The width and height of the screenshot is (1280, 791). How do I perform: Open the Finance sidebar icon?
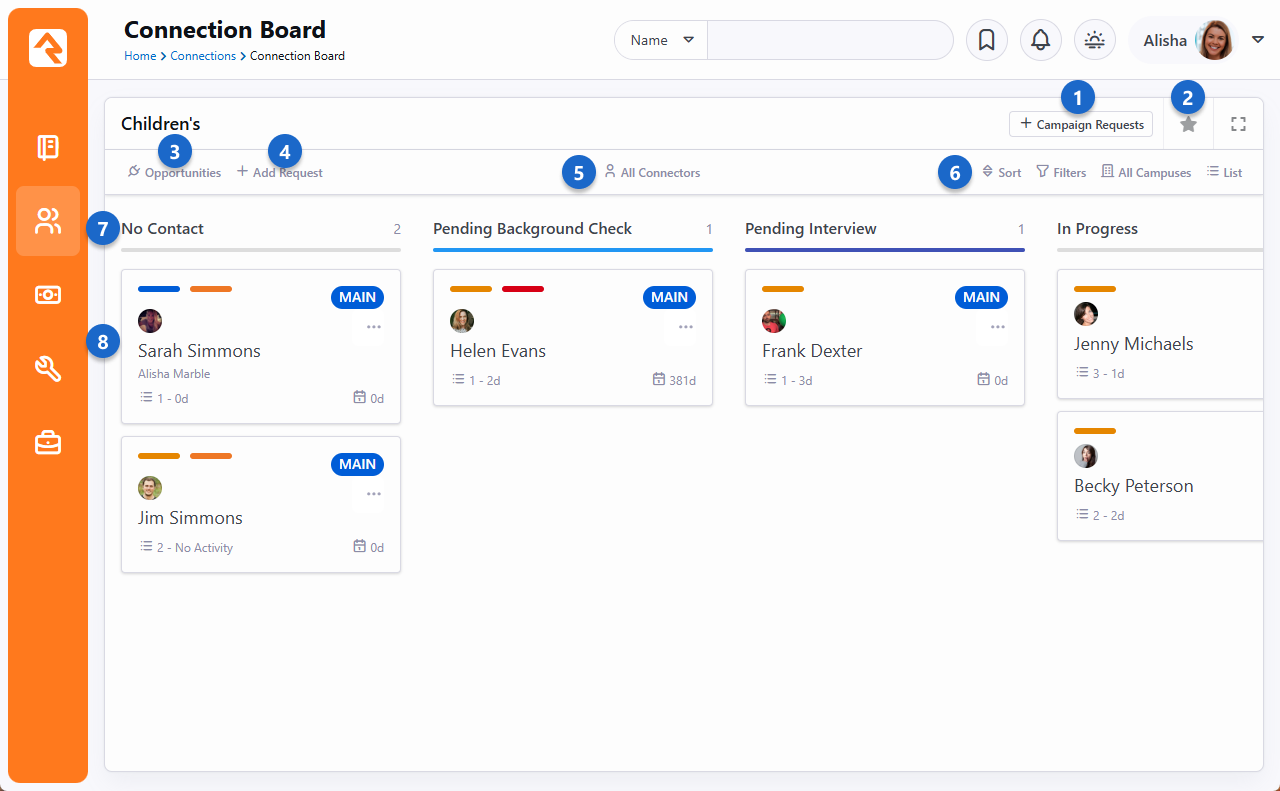coord(48,295)
